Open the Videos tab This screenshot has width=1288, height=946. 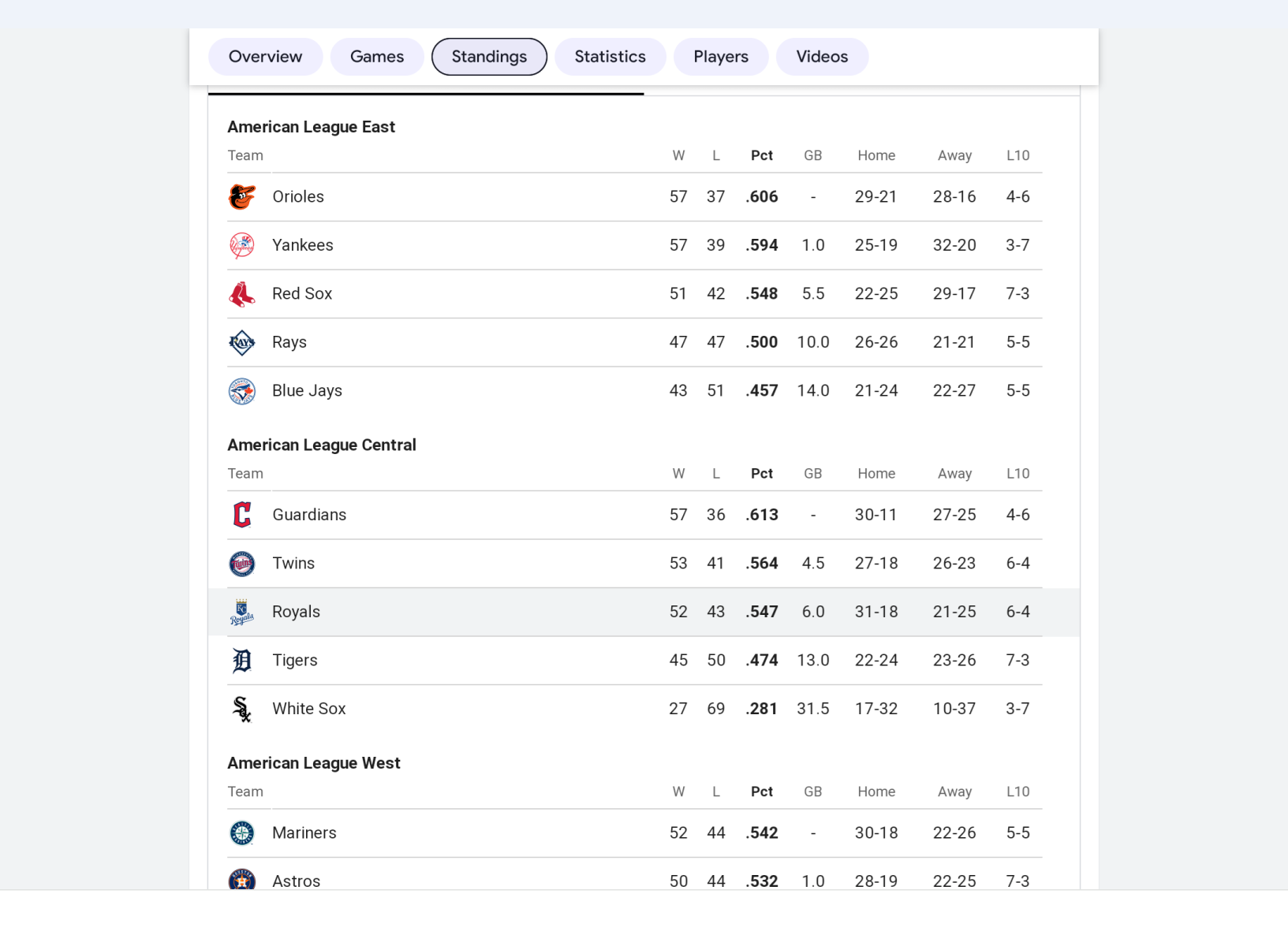coord(822,57)
